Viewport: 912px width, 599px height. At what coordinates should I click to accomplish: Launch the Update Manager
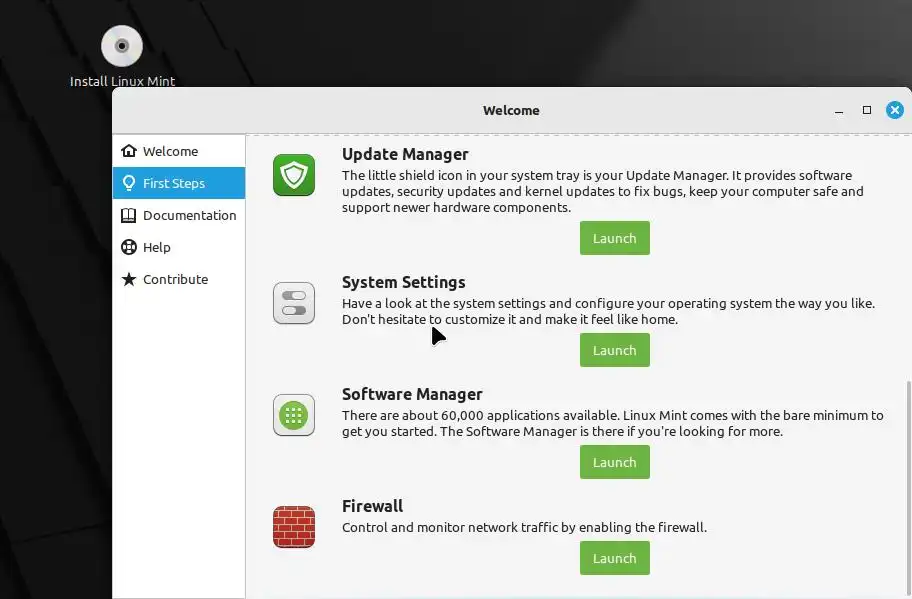(x=615, y=238)
